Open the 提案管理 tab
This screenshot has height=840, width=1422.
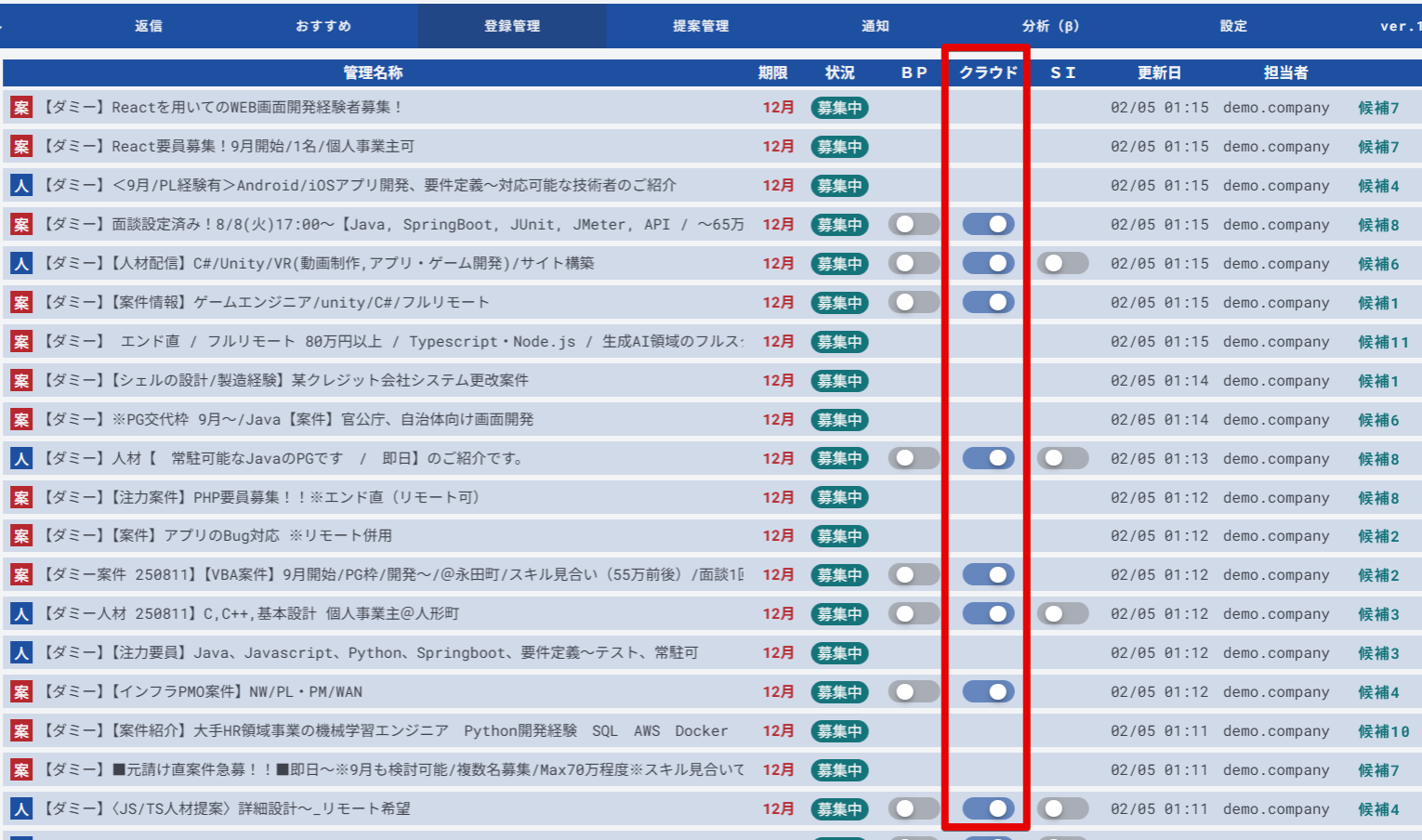coord(701,26)
